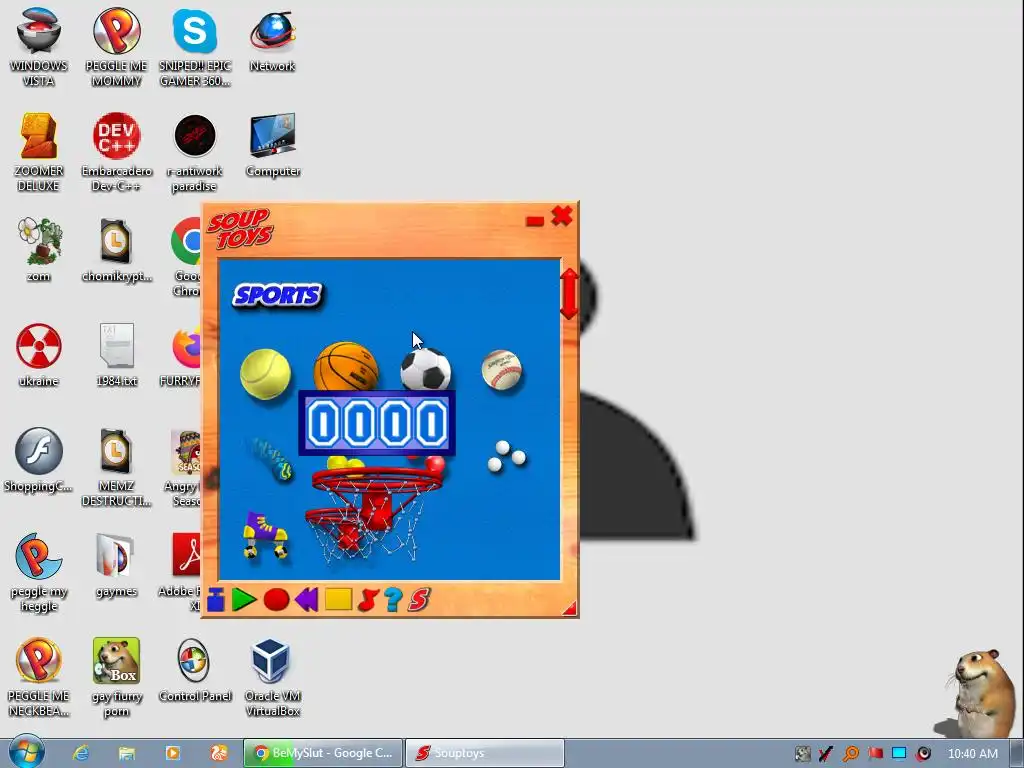Grab the soccer ball toy

tap(426, 370)
